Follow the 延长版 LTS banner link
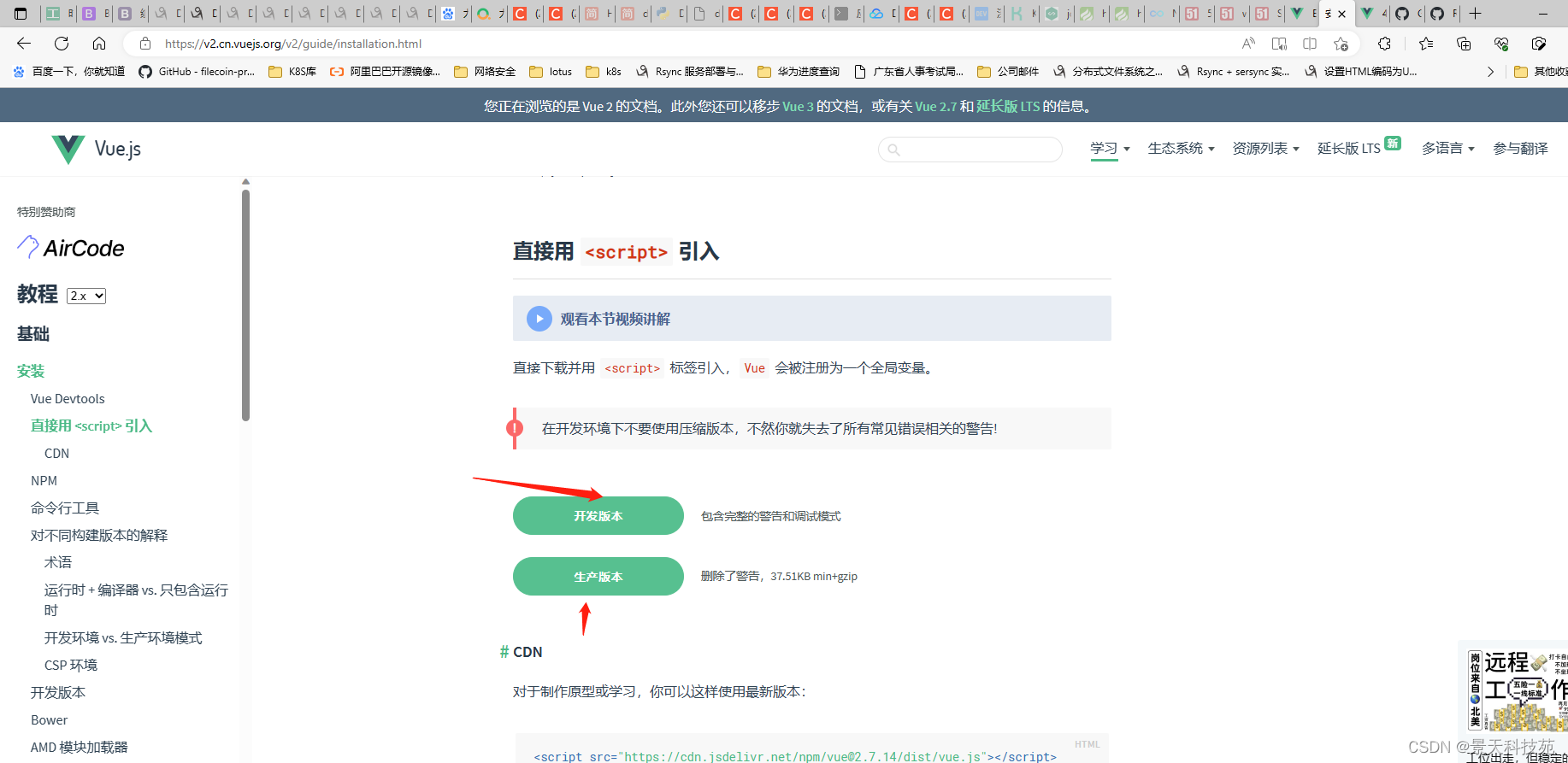1568x763 pixels. tap(1008, 107)
